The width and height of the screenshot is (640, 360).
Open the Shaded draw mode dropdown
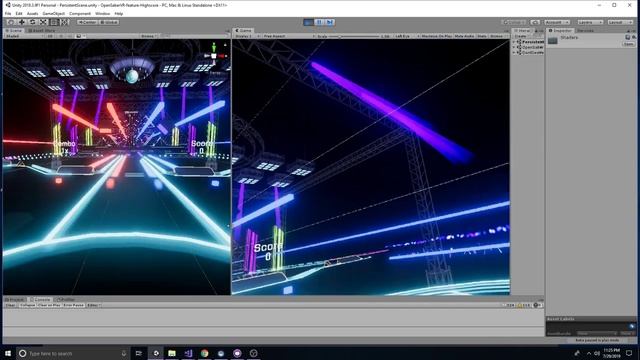pos(23,36)
